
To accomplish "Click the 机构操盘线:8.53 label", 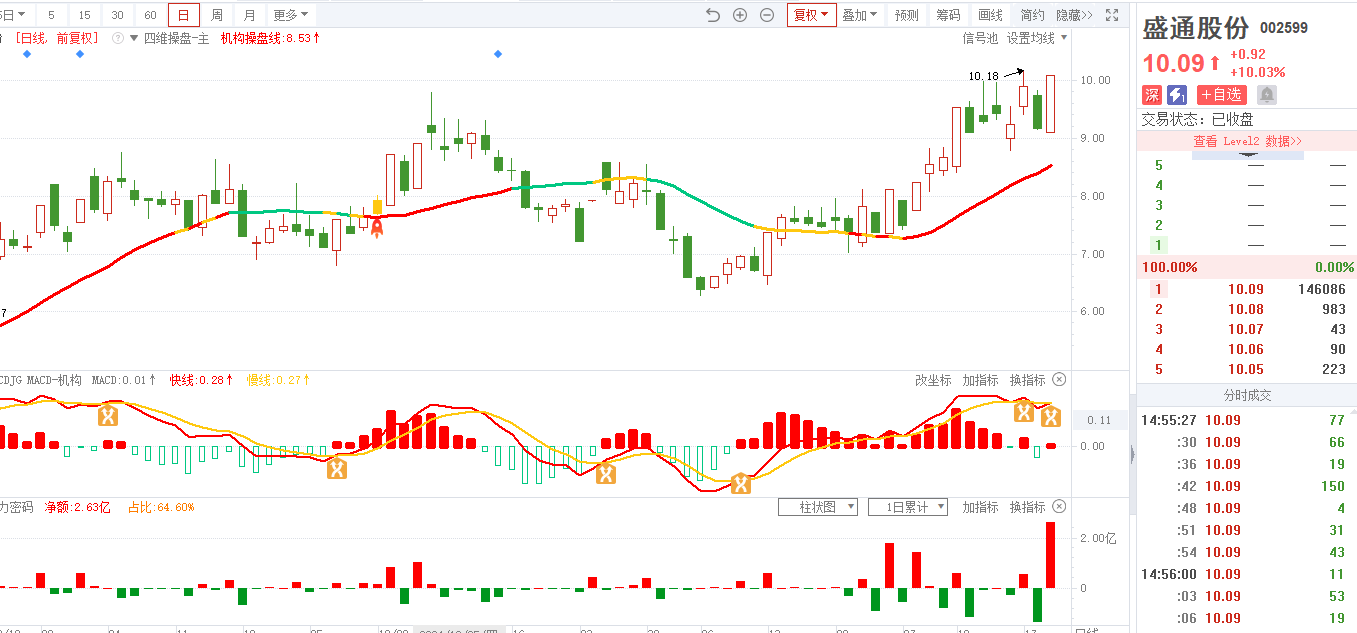I will click(270, 38).
